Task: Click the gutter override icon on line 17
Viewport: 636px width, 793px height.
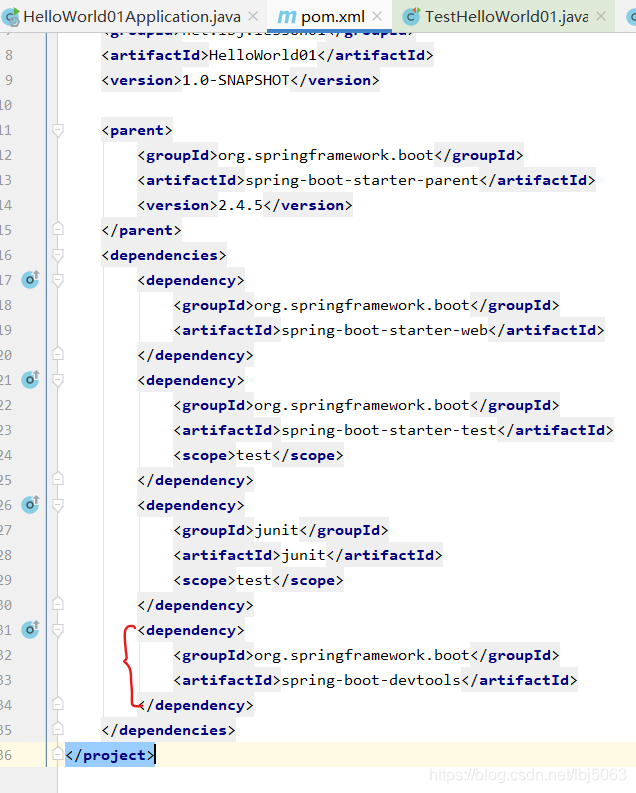Action: [30, 280]
